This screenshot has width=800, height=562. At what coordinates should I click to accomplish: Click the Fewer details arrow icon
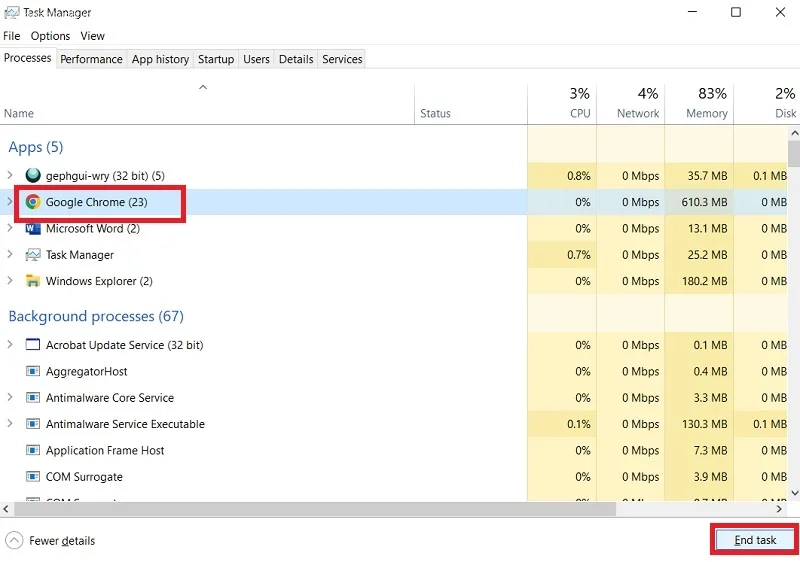click(14, 541)
